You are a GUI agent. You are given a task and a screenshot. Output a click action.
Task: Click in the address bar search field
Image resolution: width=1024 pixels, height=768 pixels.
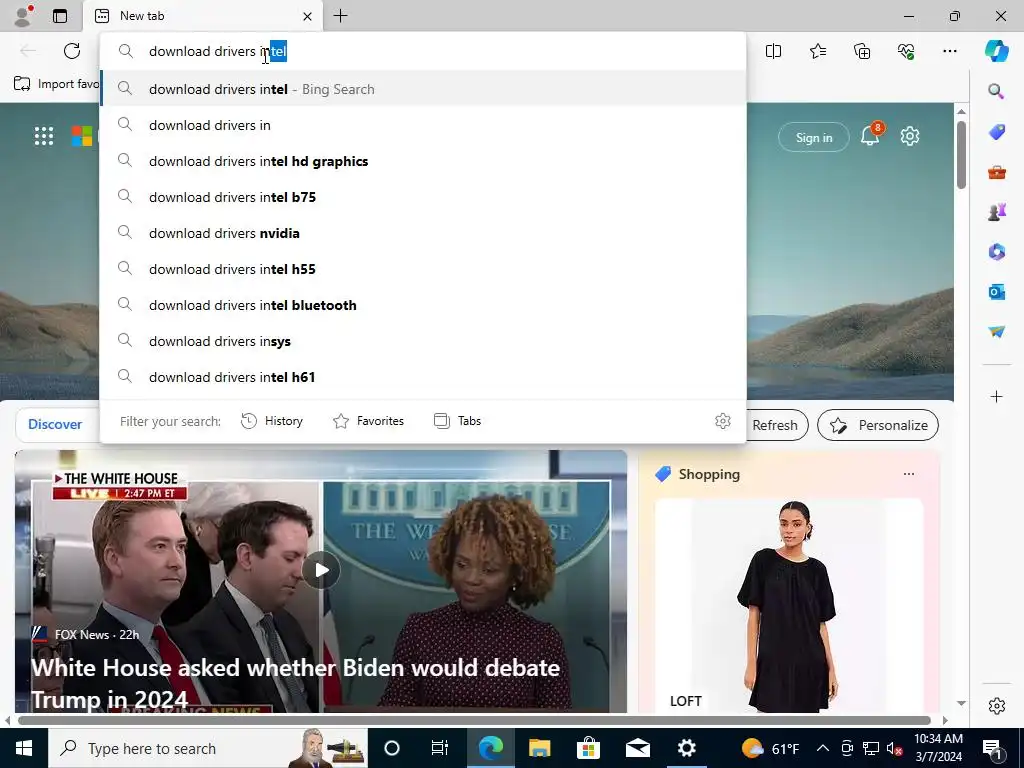click(423, 51)
